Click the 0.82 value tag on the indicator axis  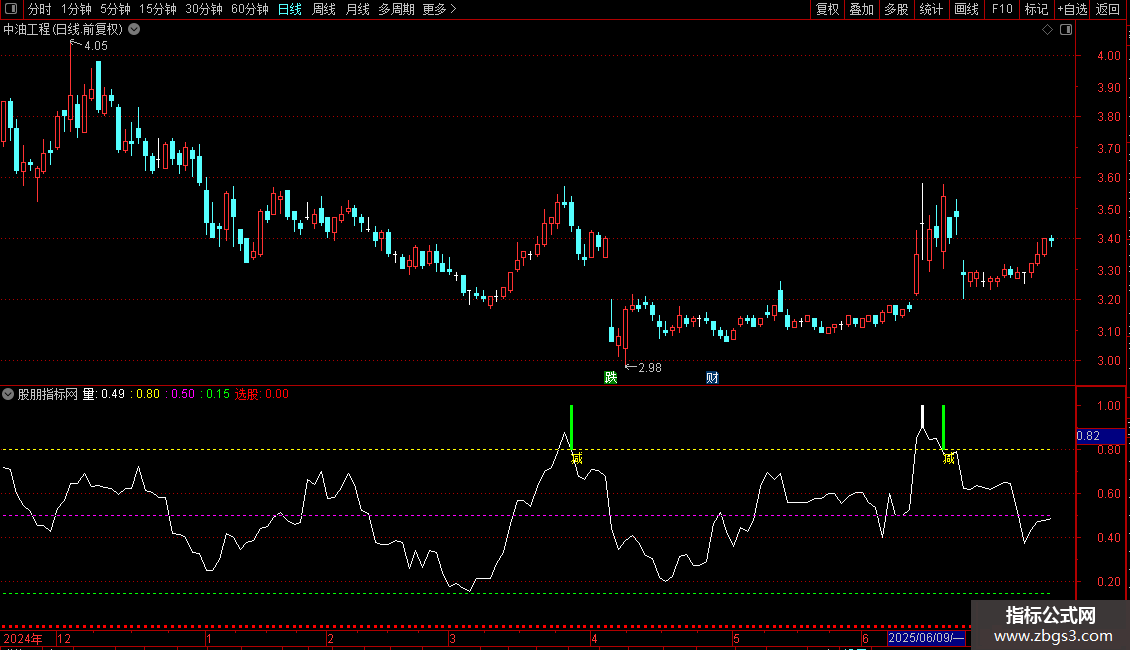coord(1100,436)
